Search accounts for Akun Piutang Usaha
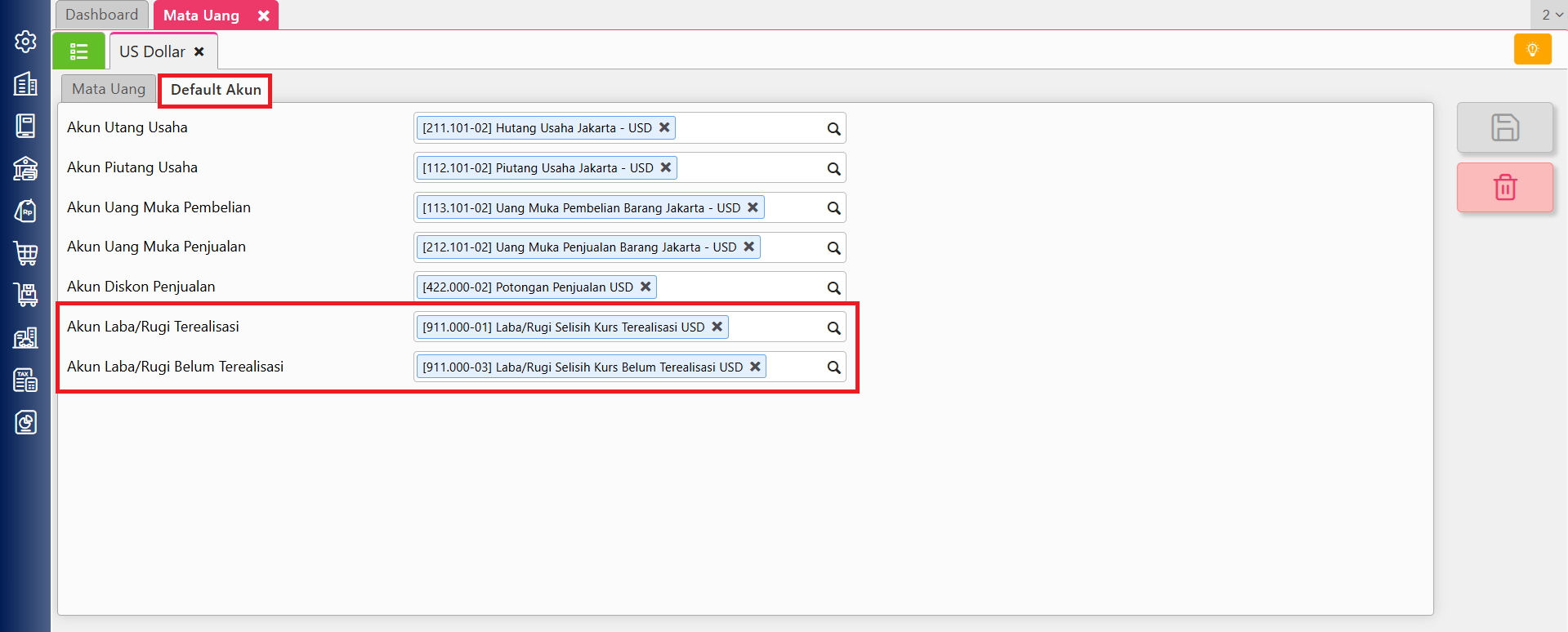The width and height of the screenshot is (1568, 632). tap(833, 169)
